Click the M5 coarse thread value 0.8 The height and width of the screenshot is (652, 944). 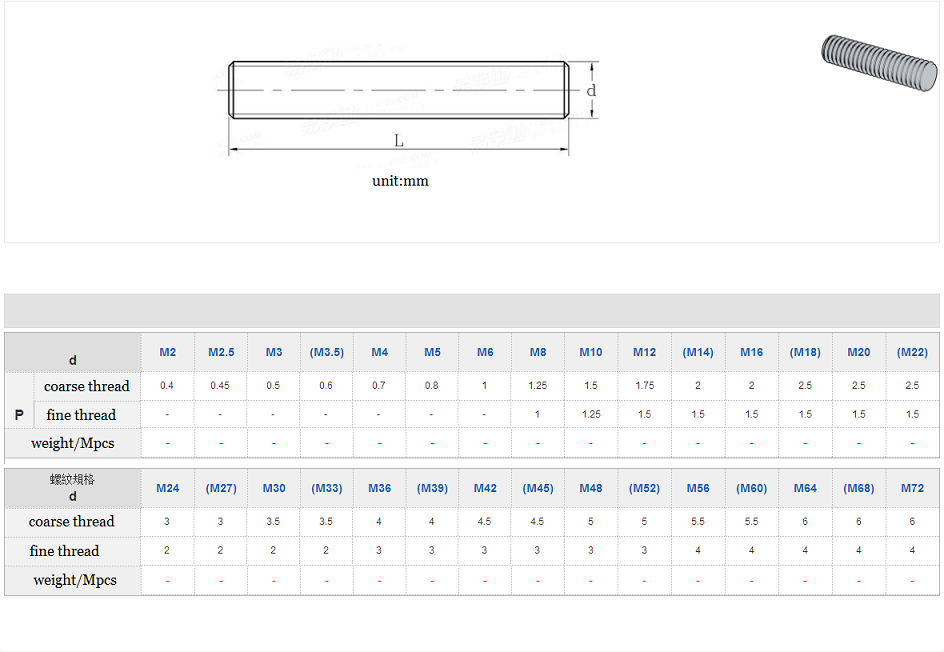pyautogui.click(x=432, y=385)
